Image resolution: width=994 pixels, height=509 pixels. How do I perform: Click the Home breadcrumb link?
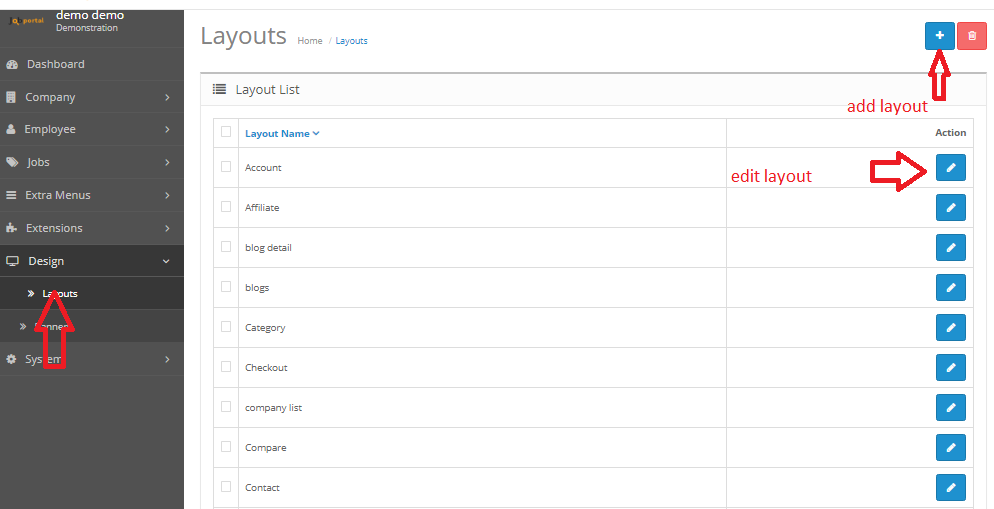coord(310,41)
